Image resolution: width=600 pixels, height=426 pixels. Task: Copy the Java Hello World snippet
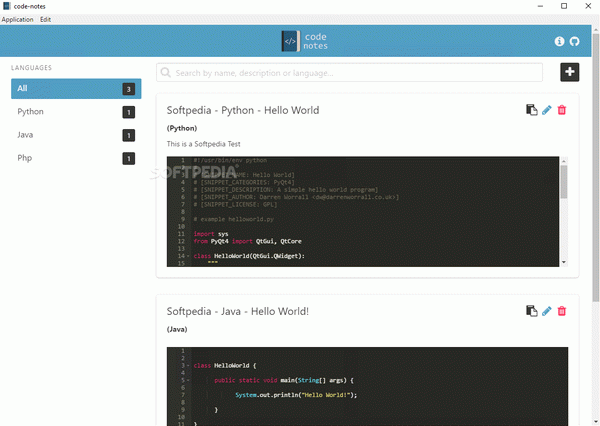click(531, 311)
